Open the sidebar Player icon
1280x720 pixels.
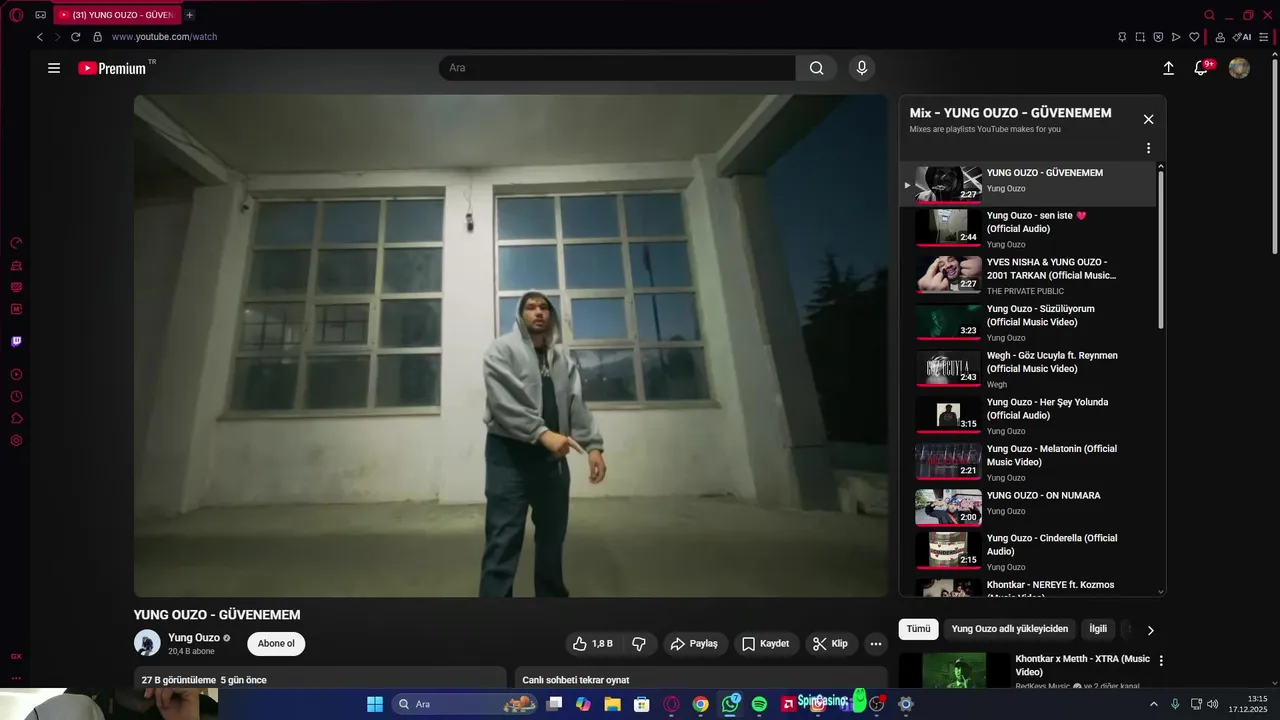point(16,374)
